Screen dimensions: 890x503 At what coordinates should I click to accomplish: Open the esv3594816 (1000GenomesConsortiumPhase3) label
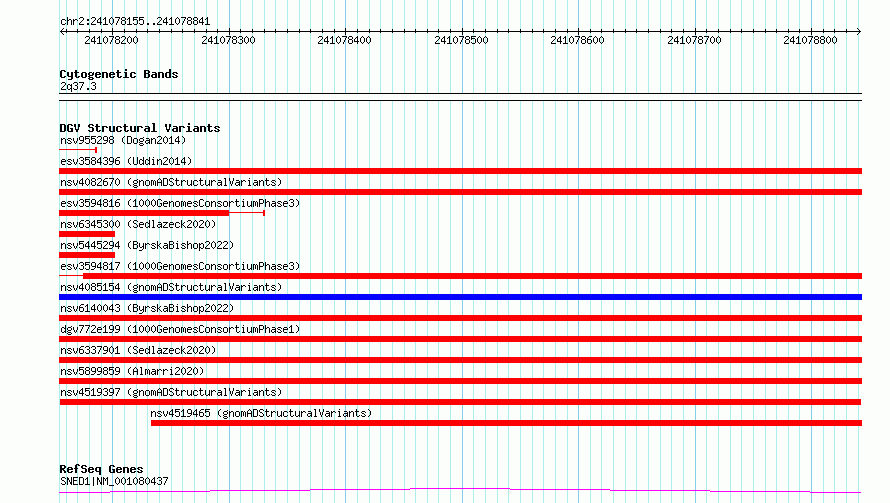pyautogui.click(x=180, y=203)
